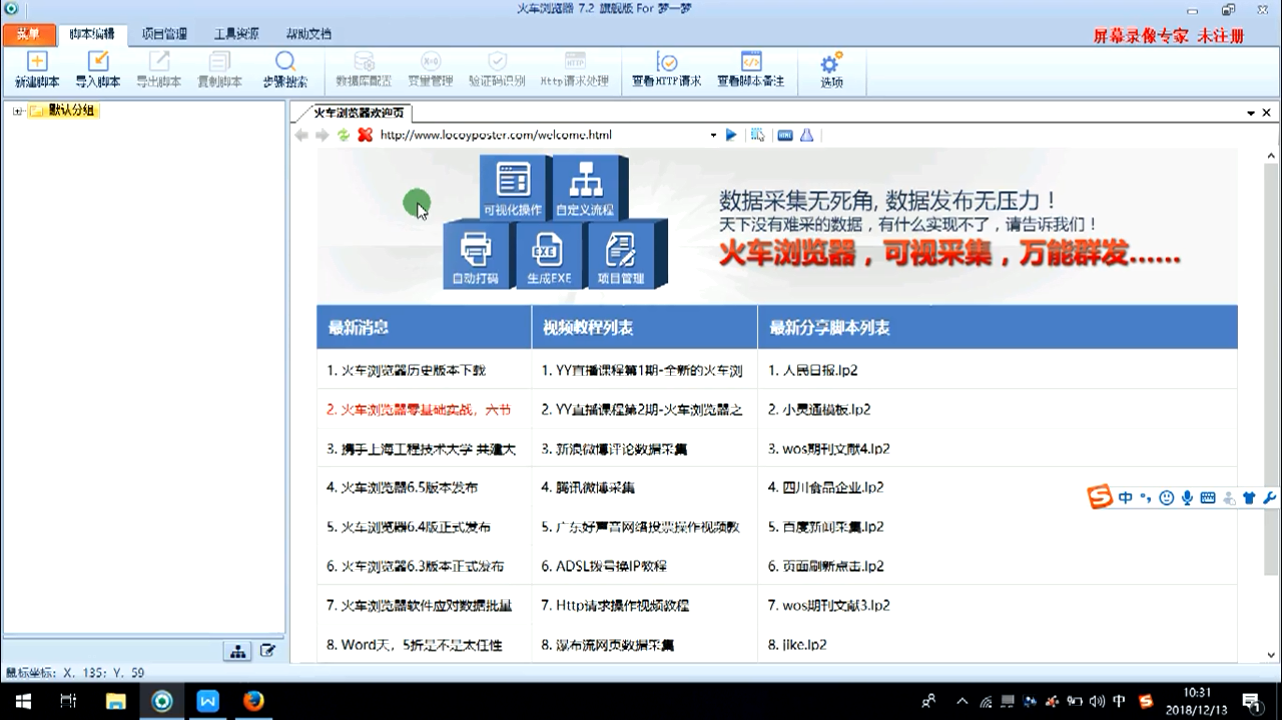Open Firefox from taskbar

click(253, 701)
